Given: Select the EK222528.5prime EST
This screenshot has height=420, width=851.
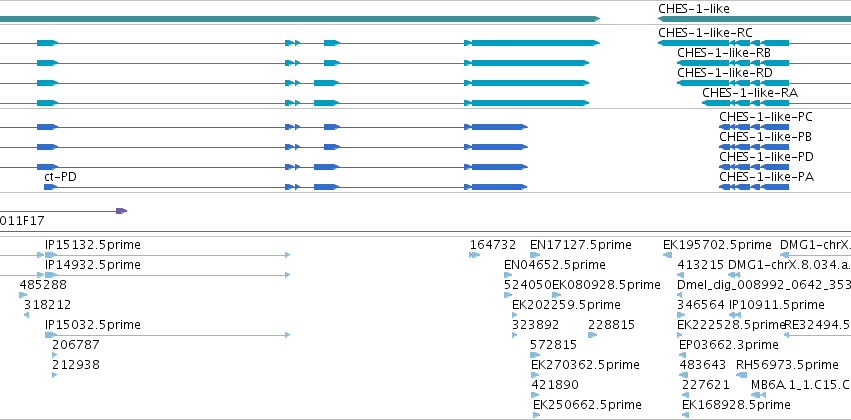Looking at the screenshot, I should click(x=731, y=325).
